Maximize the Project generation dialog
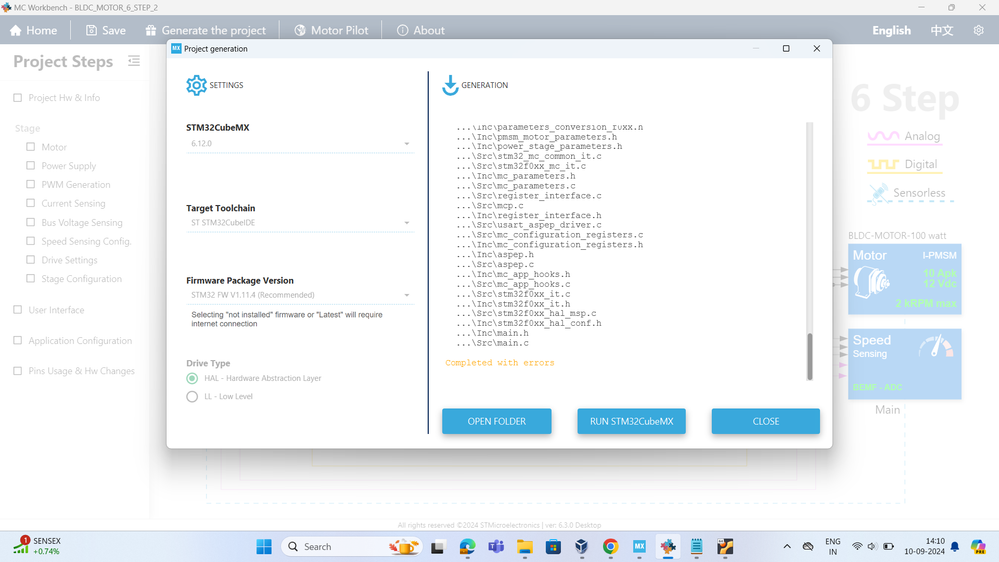This screenshot has width=999, height=562. tap(786, 48)
